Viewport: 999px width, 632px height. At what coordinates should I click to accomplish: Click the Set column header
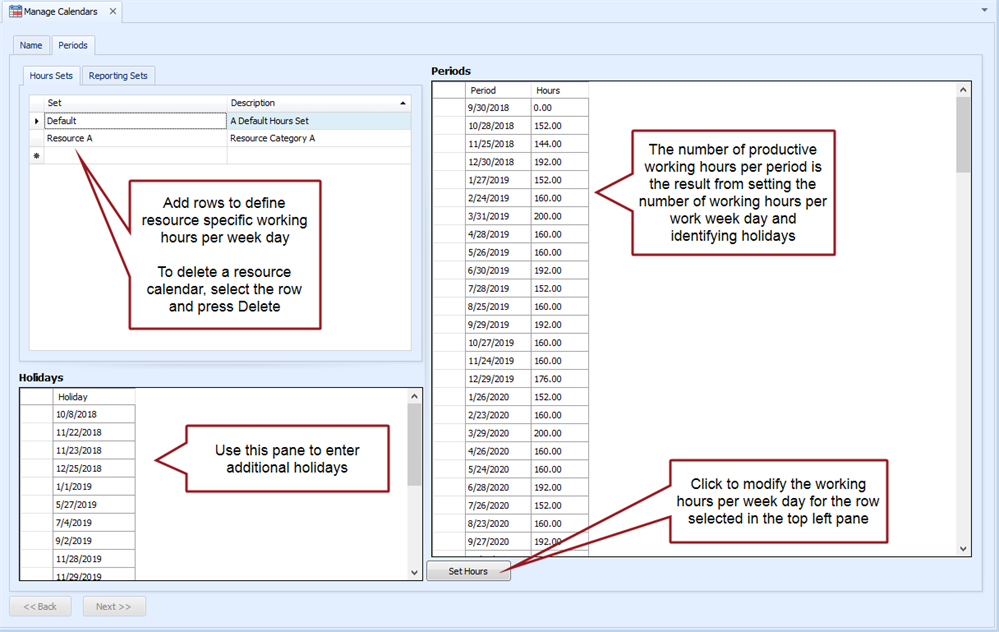point(135,103)
